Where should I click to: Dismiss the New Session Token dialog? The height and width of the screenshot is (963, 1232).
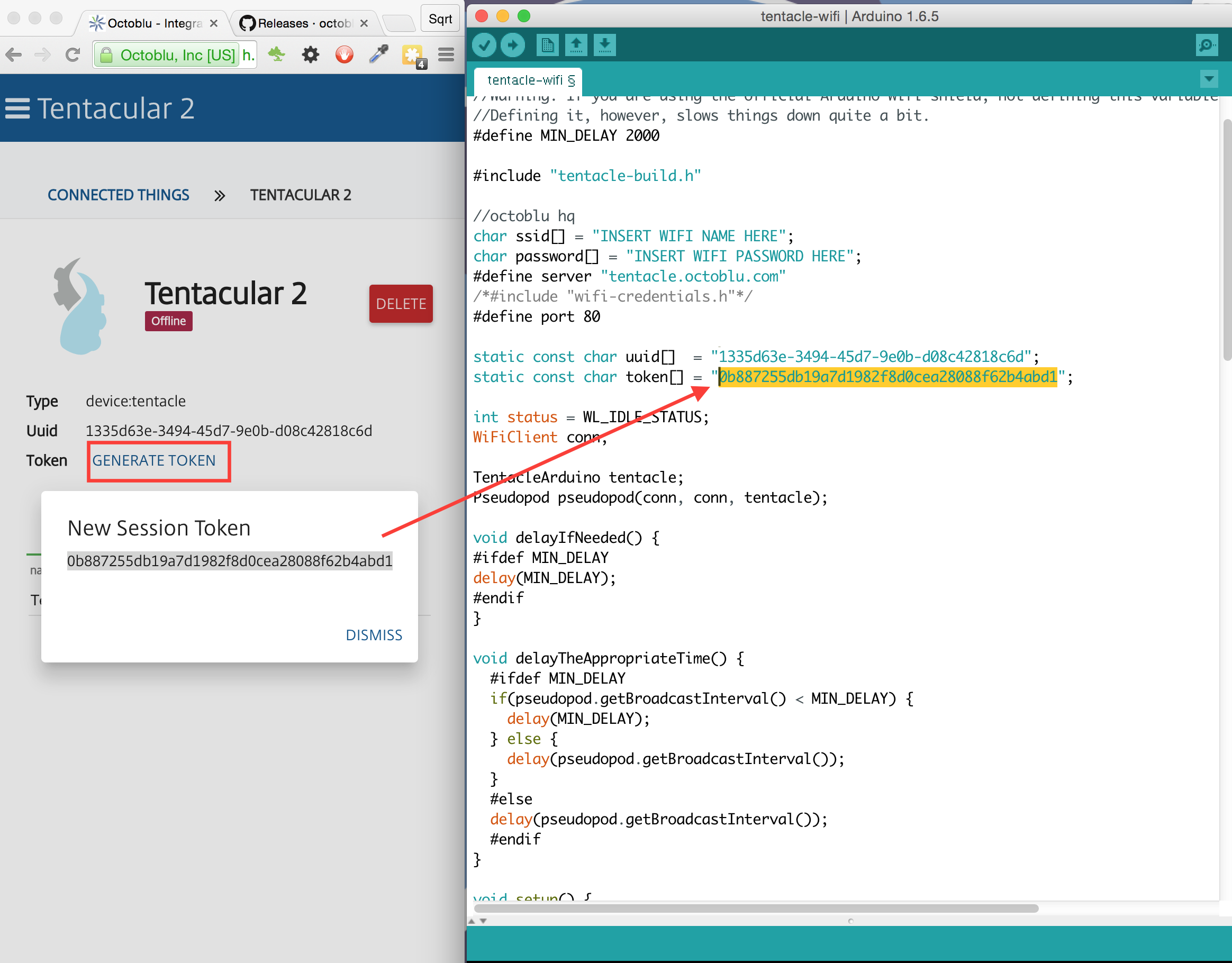pyautogui.click(x=374, y=635)
